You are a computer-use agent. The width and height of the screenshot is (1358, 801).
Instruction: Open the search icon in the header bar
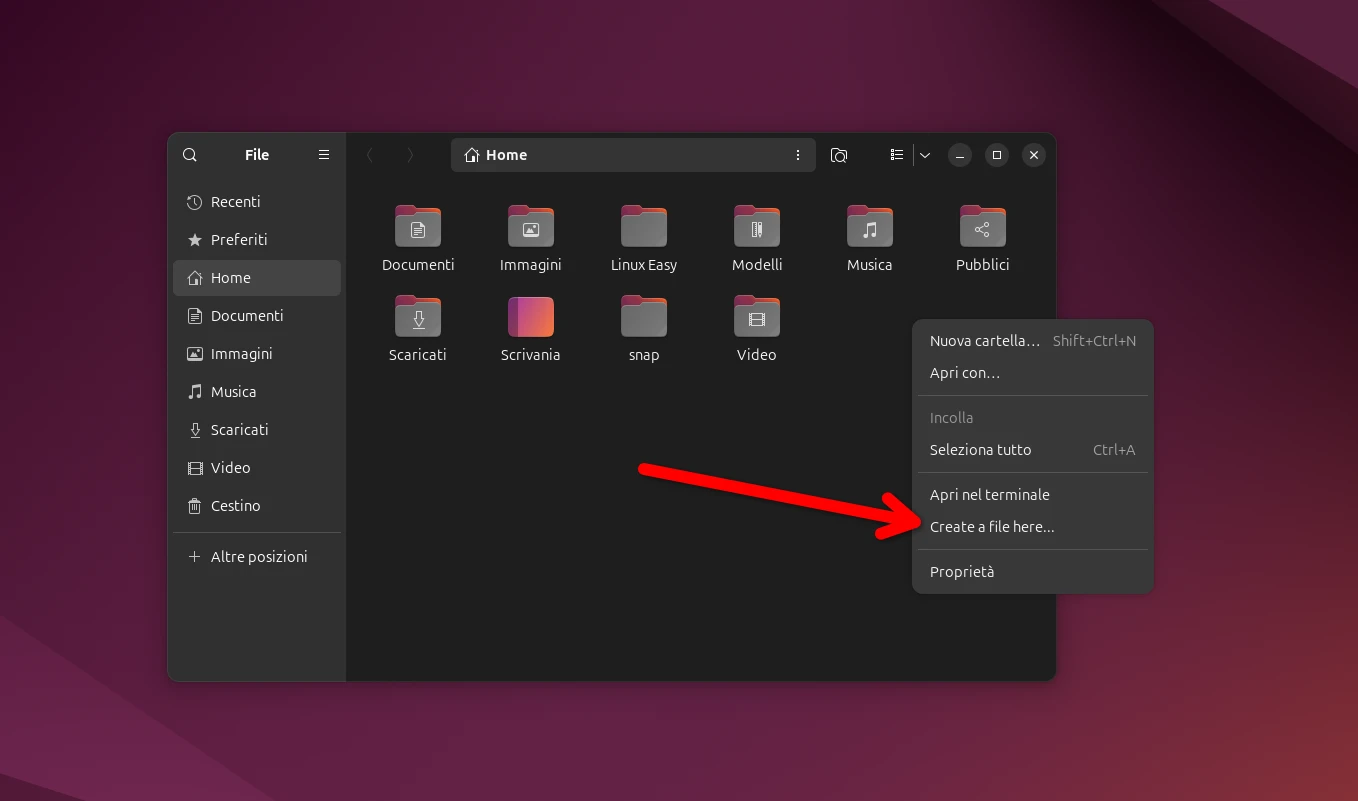(189, 155)
